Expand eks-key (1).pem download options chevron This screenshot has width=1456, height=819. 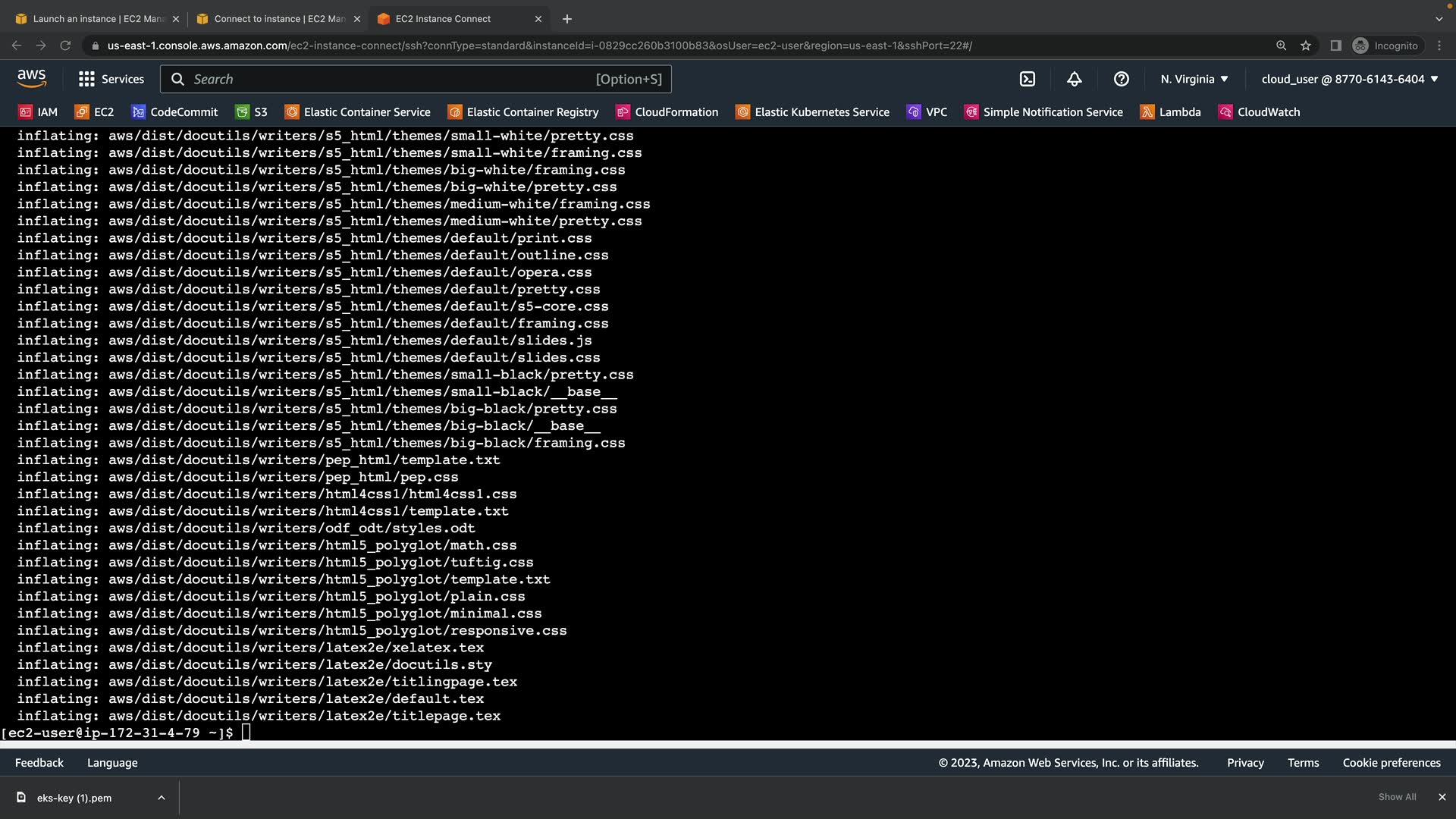point(161,797)
